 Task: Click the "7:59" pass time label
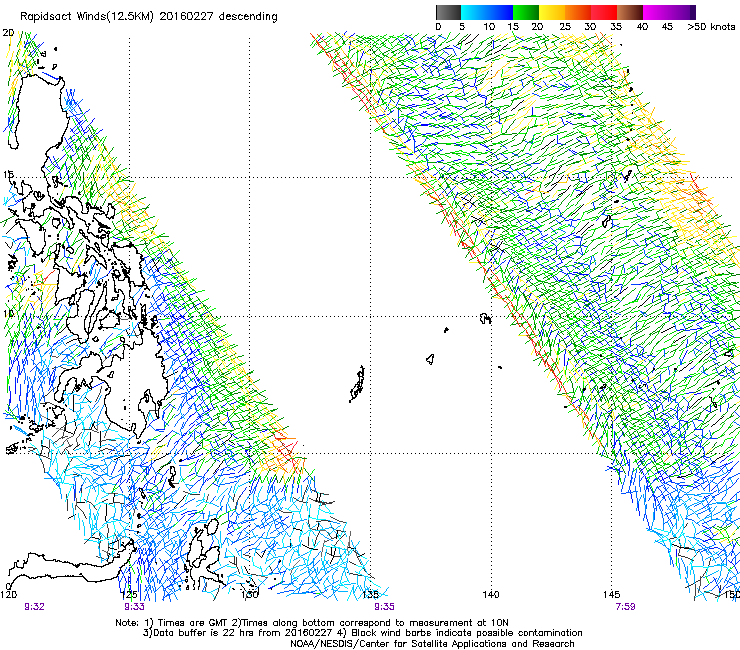[x=626, y=607]
